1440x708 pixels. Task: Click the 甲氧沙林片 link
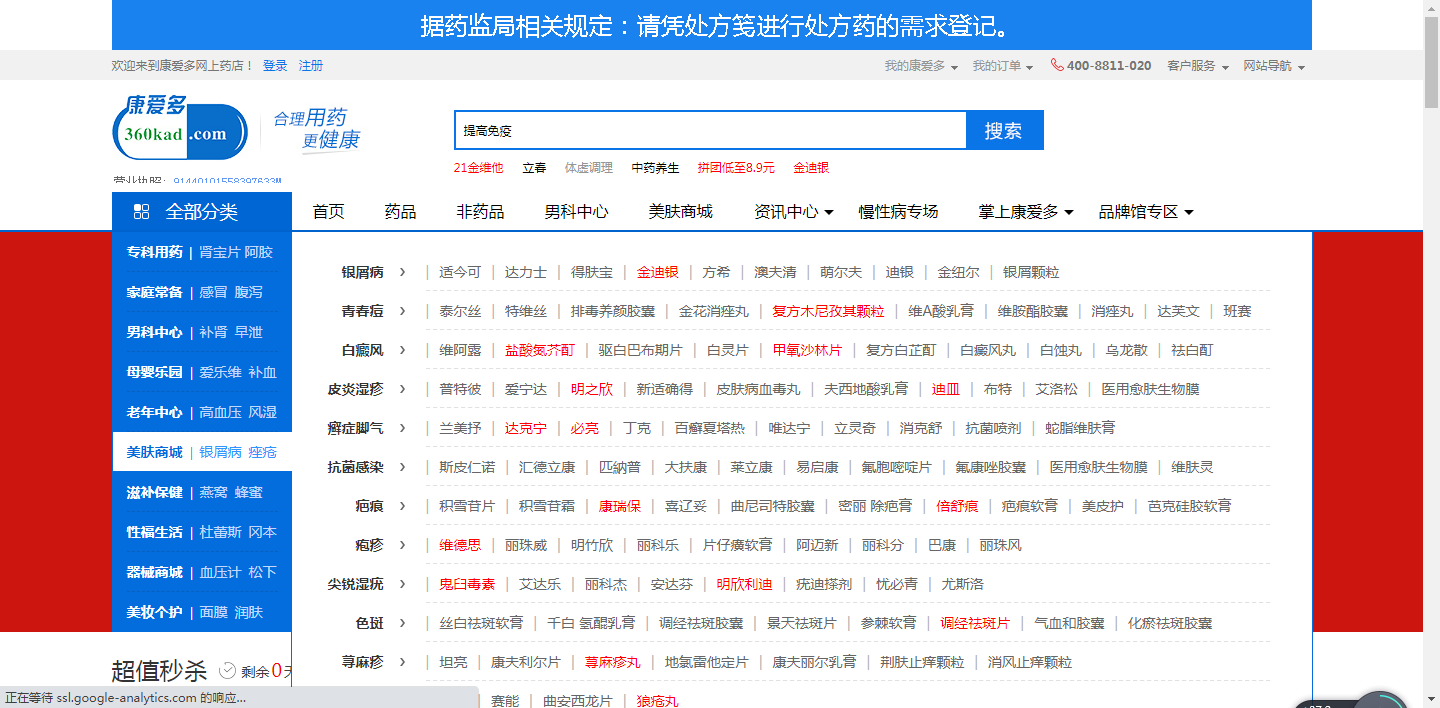807,350
